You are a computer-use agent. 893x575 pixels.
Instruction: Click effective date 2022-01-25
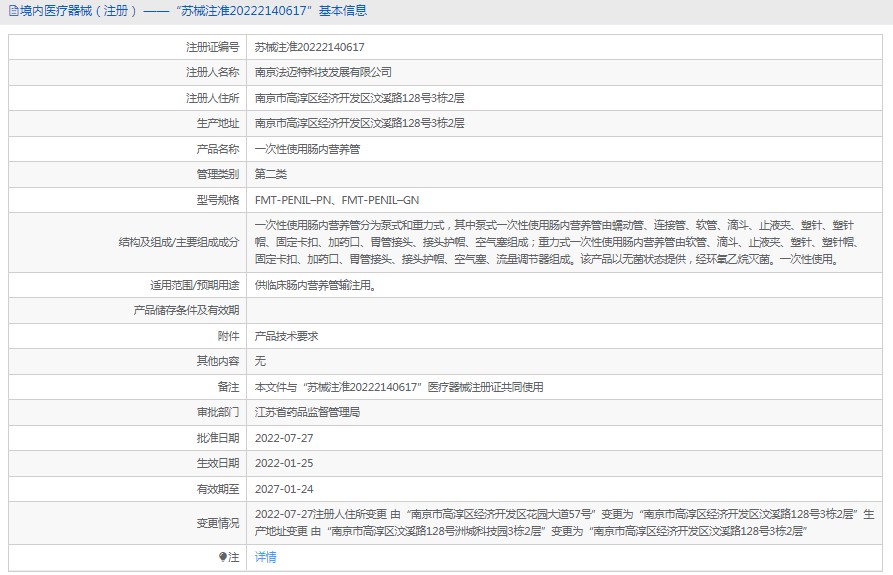coord(284,463)
